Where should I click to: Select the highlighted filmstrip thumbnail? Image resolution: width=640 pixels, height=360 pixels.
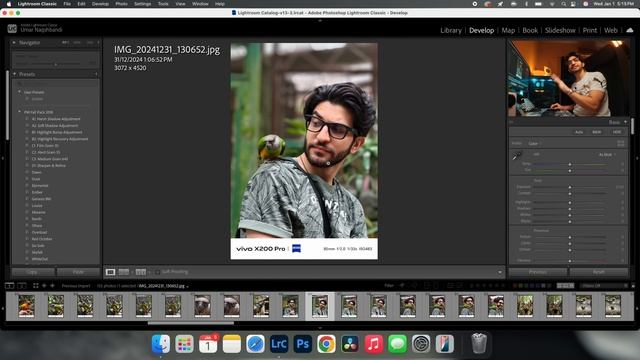tap(320, 306)
